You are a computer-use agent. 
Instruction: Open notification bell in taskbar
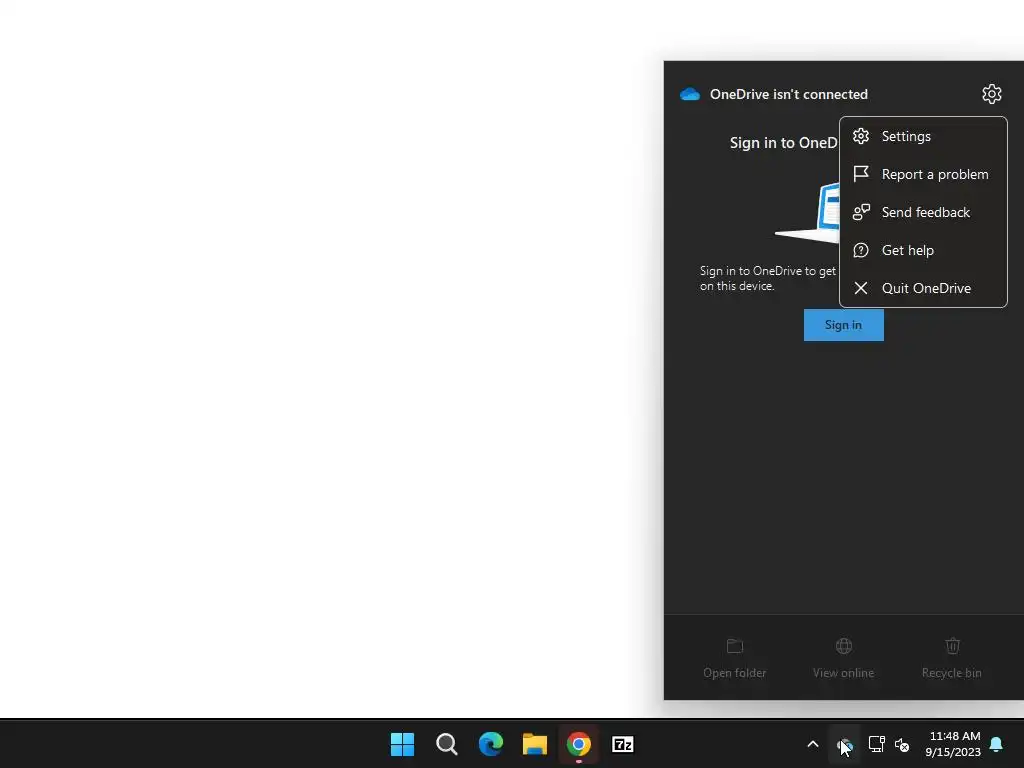pyautogui.click(x=997, y=744)
